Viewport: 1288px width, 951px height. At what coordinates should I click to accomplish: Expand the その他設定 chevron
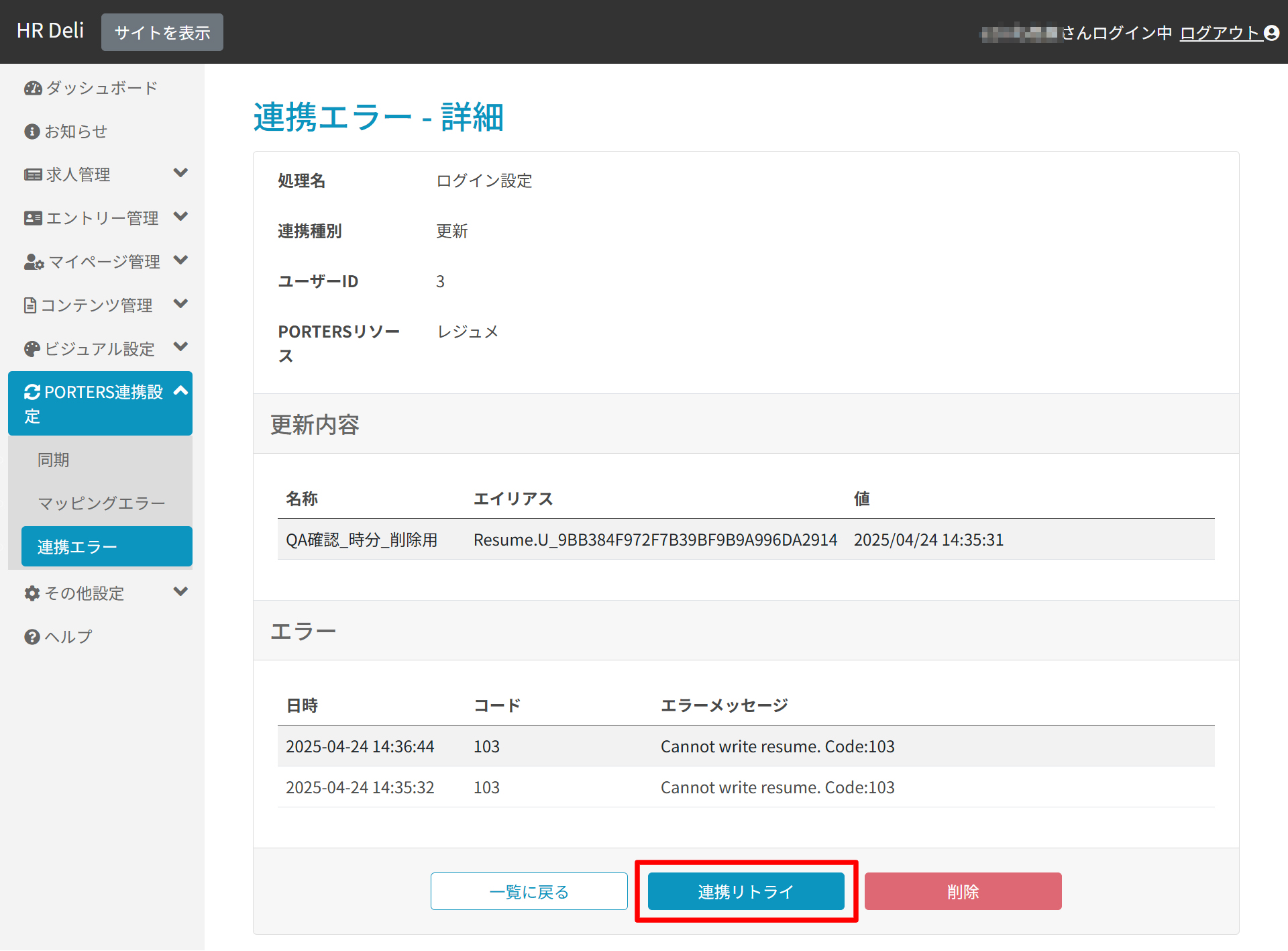pyautogui.click(x=180, y=592)
